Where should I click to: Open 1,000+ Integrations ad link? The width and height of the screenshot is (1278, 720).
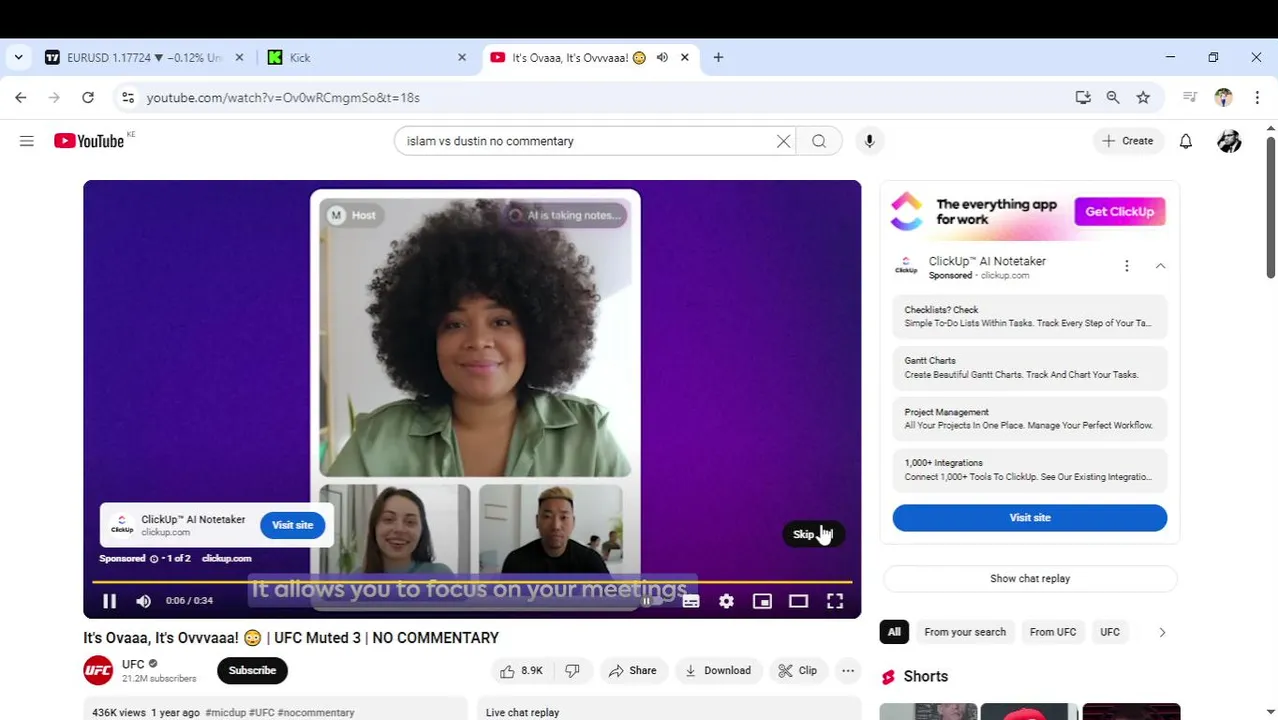tap(1029, 469)
